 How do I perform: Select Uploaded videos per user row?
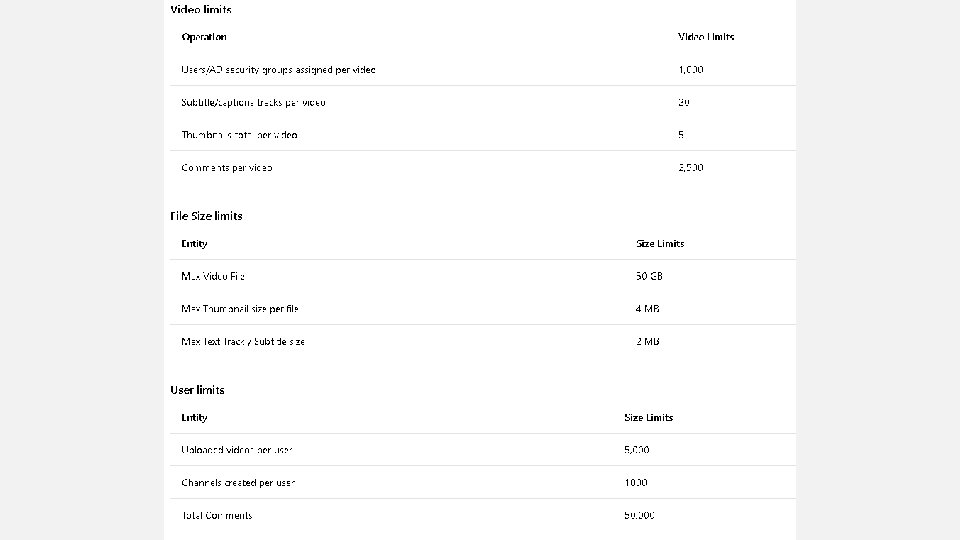click(x=237, y=450)
